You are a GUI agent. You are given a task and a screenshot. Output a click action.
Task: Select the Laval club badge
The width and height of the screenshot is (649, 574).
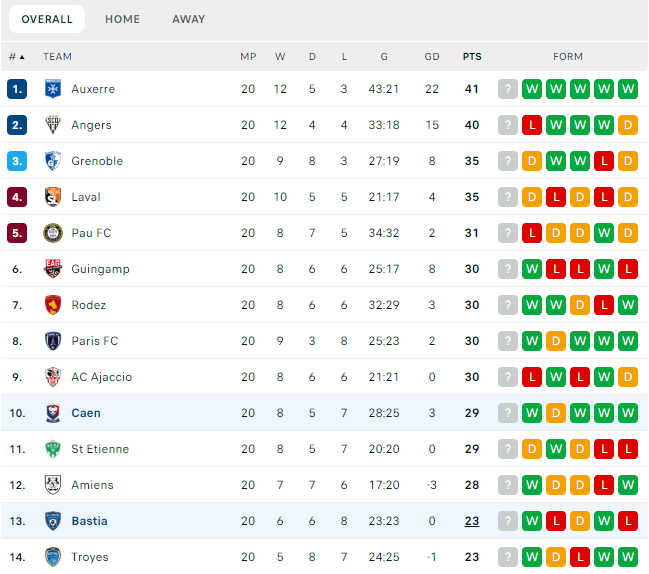tap(53, 197)
